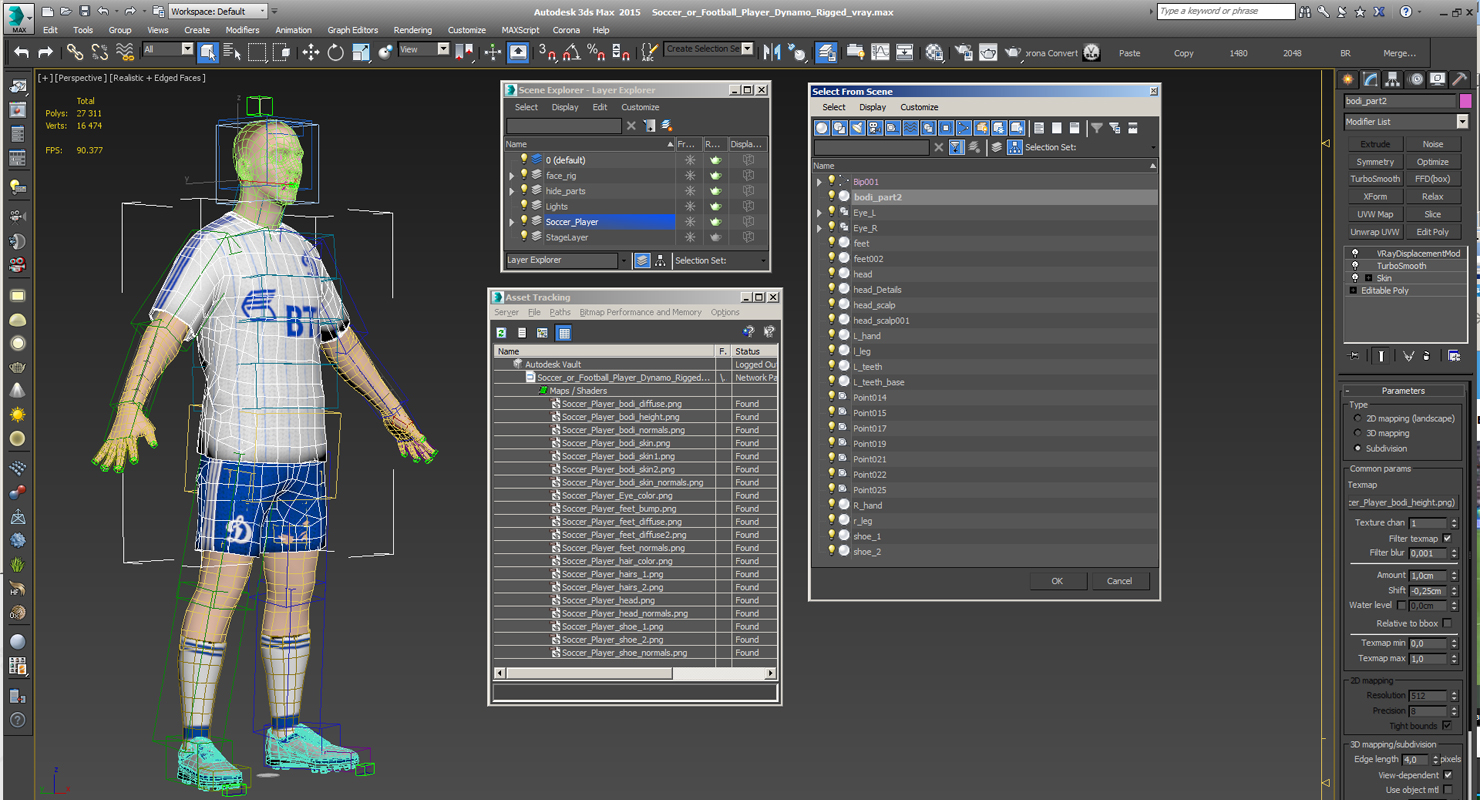Select Subdivision type radio
Screen dimensions: 1480x800
coord(1357,448)
